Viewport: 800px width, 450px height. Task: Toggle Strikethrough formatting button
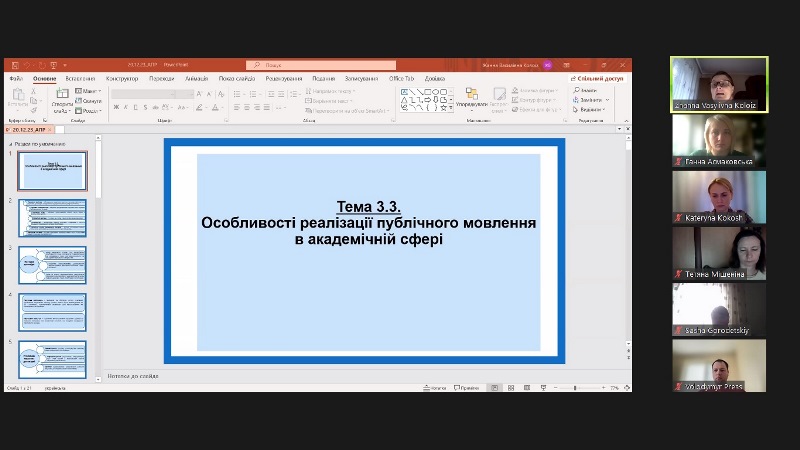point(155,107)
